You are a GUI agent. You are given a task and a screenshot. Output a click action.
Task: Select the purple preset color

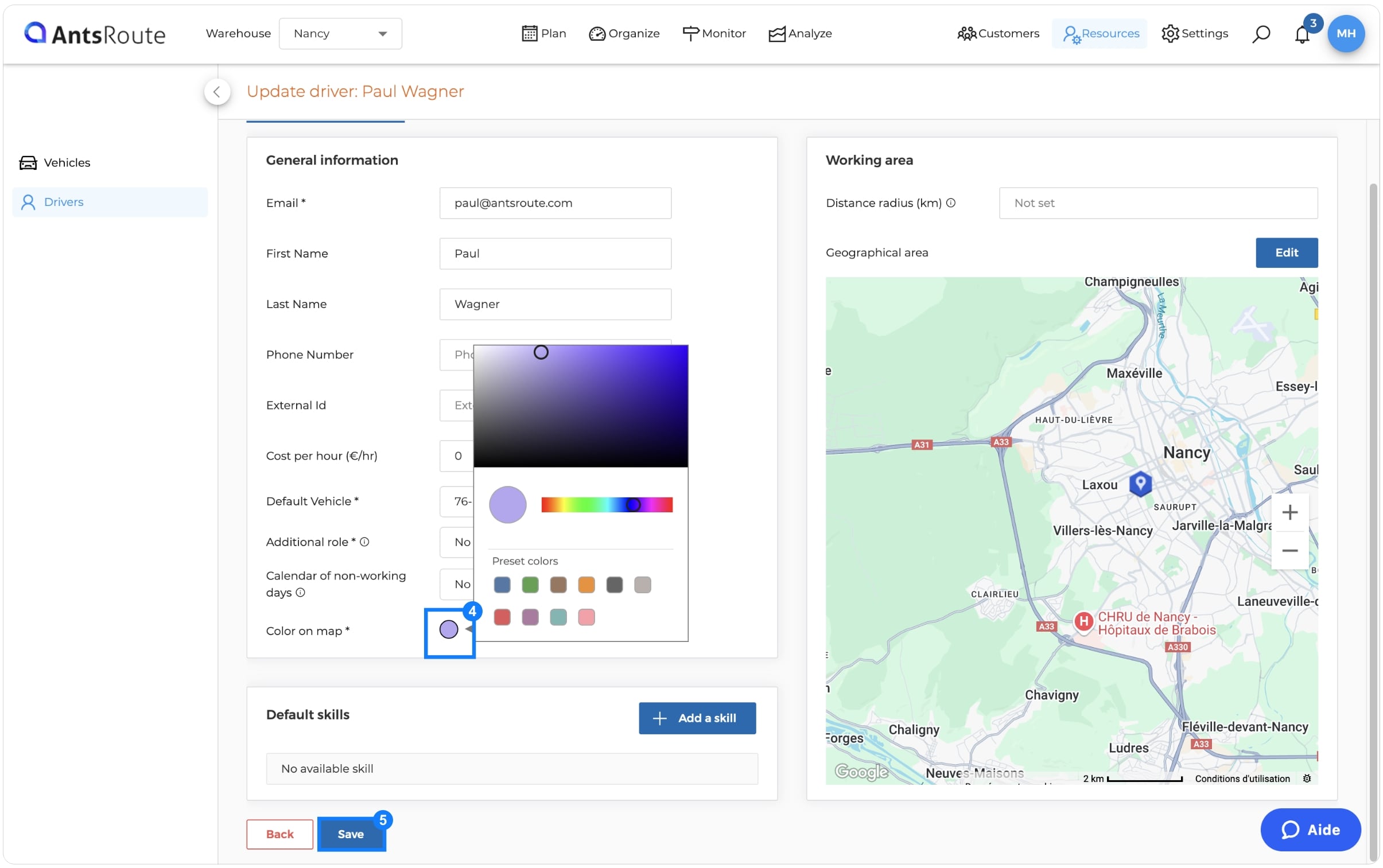click(x=530, y=617)
